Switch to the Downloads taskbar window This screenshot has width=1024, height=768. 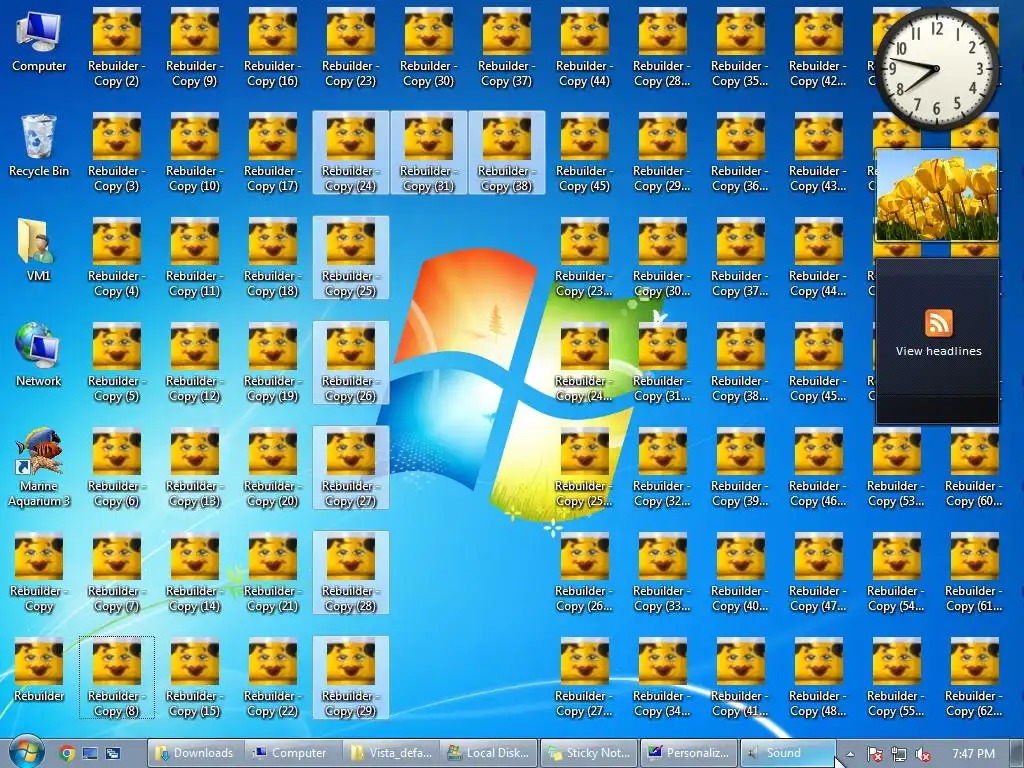pos(195,753)
